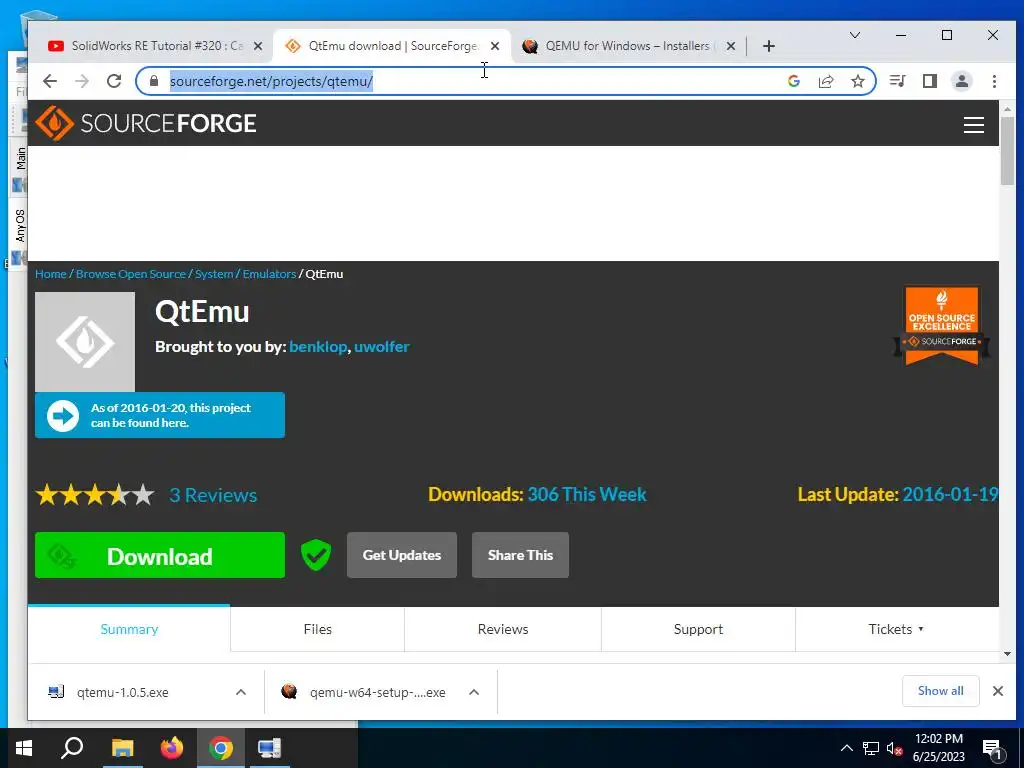Open the 3 Reviews link
This screenshot has height=768, width=1024.
tap(213, 495)
